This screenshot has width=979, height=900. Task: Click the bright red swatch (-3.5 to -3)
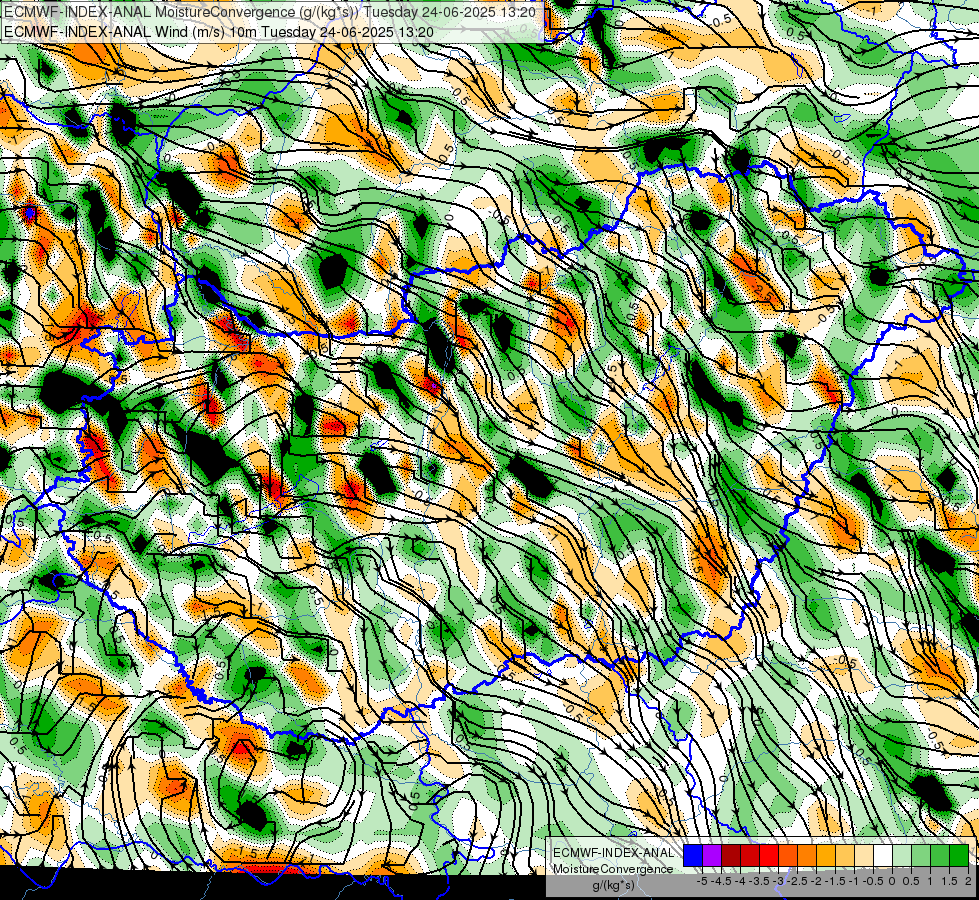769,855
